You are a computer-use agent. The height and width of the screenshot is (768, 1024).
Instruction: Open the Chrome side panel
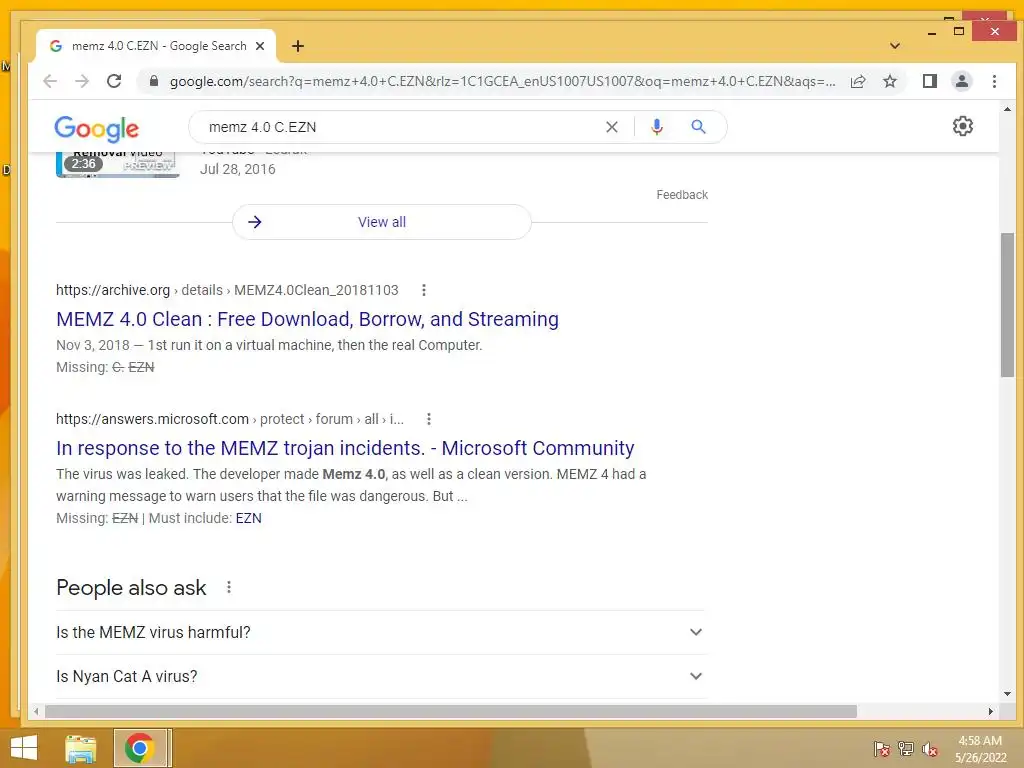coord(929,81)
